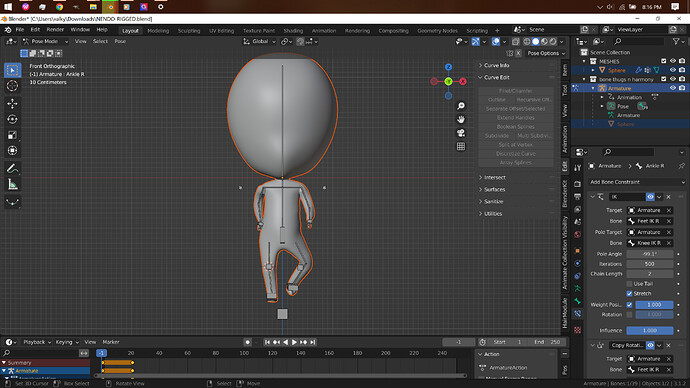Enable the Rotation weight checkbox
Viewport: 690px width, 388px height.
629,315
